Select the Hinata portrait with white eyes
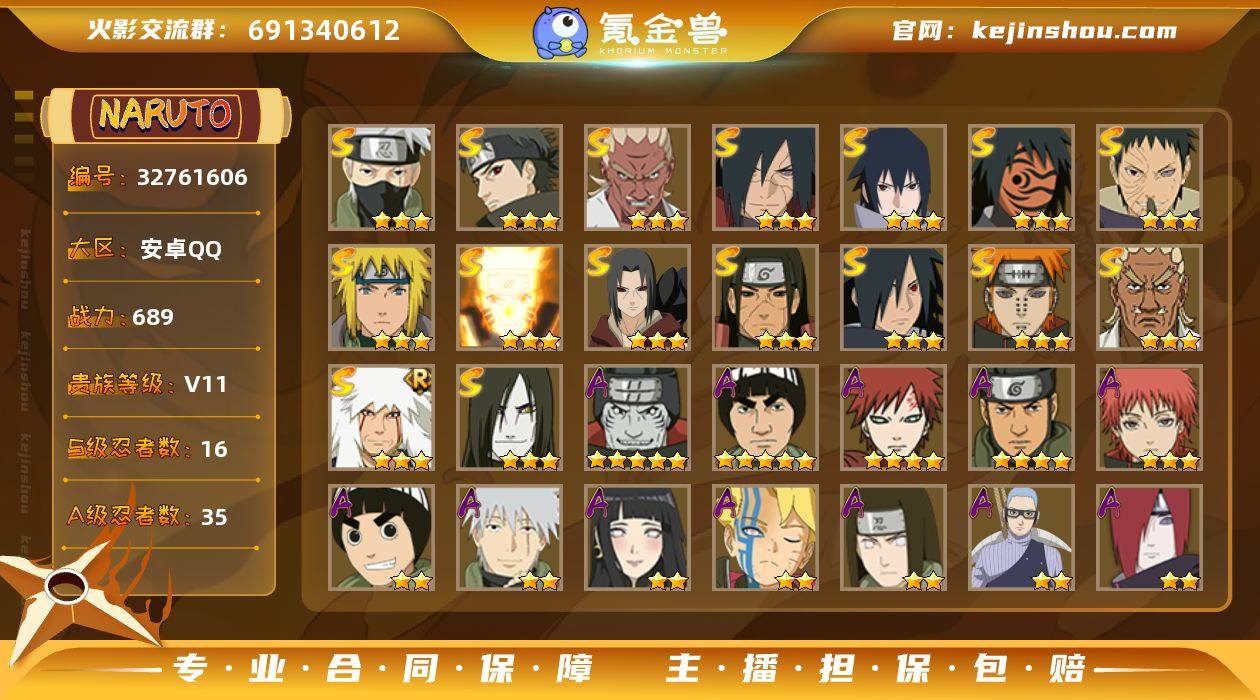 pyautogui.click(x=637, y=538)
